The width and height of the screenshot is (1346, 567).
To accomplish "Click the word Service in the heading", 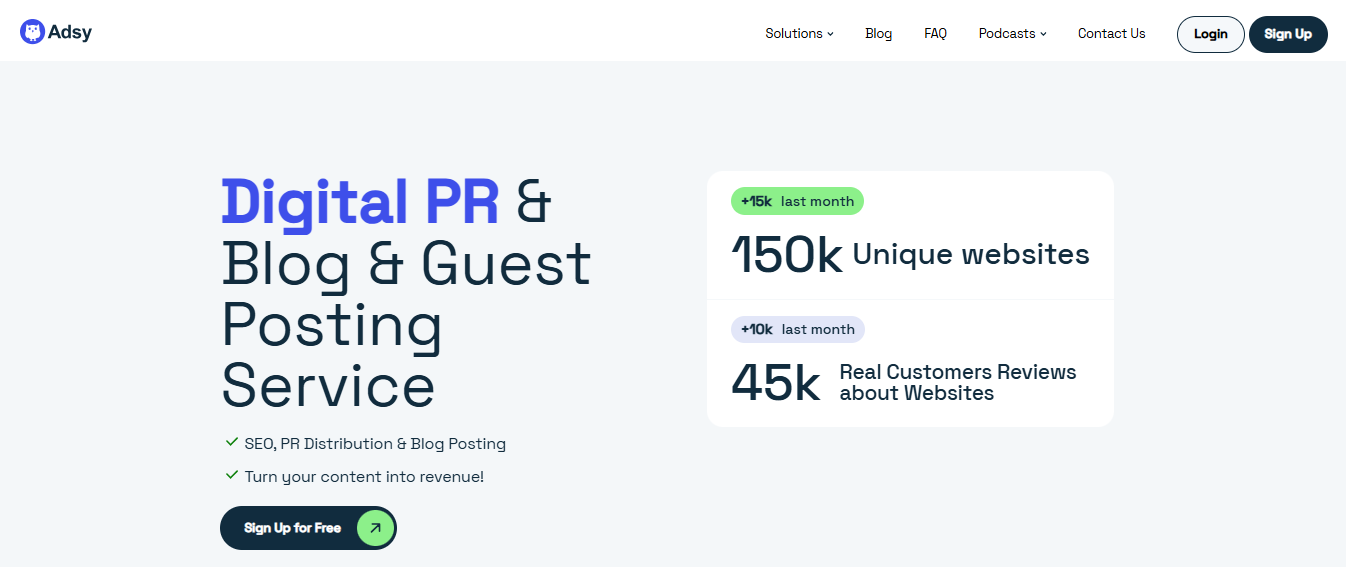I will [x=328, y=385].
